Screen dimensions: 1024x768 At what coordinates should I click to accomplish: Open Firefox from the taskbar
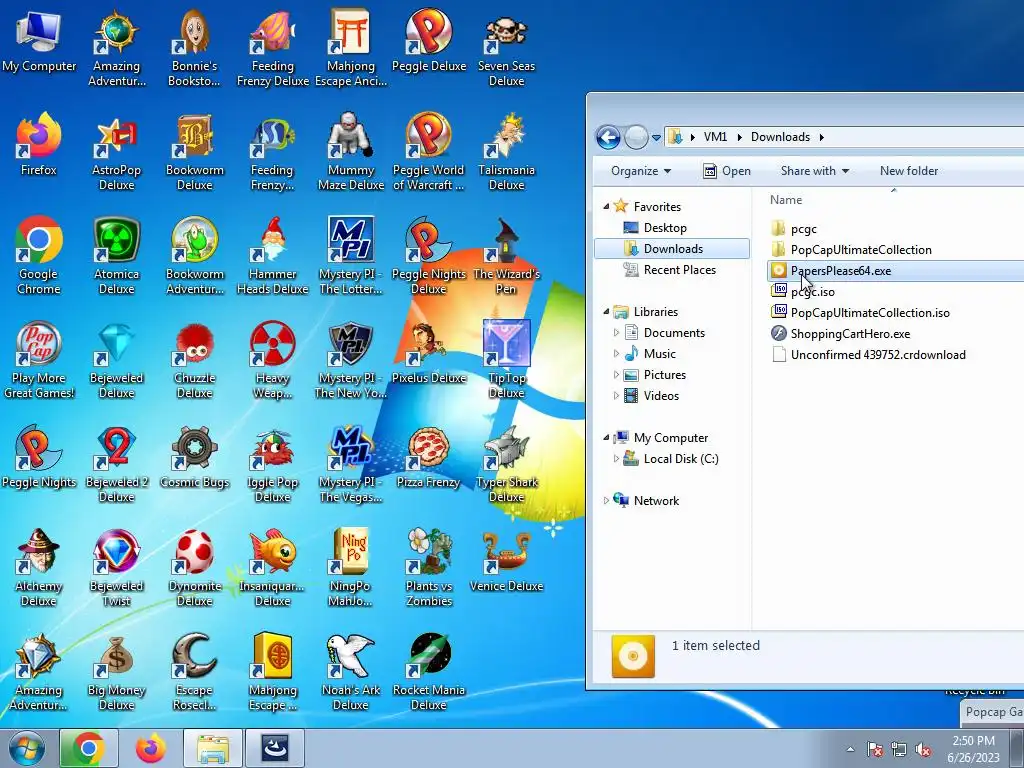(151, 748)
